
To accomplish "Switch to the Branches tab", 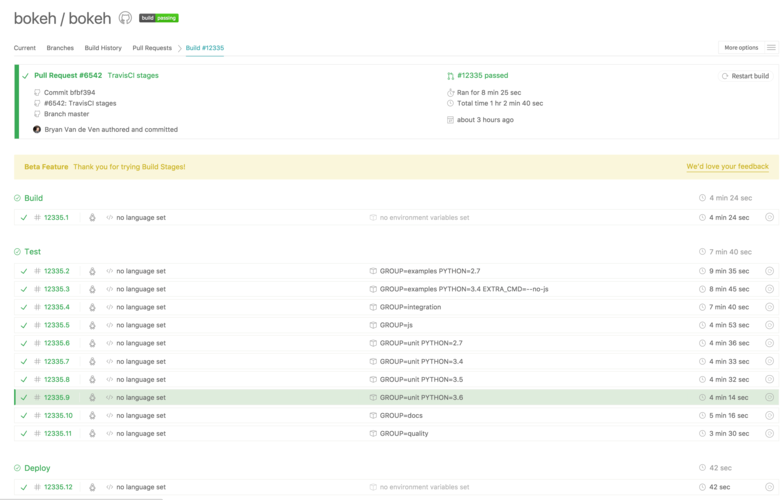I will (x=60, y=48).
